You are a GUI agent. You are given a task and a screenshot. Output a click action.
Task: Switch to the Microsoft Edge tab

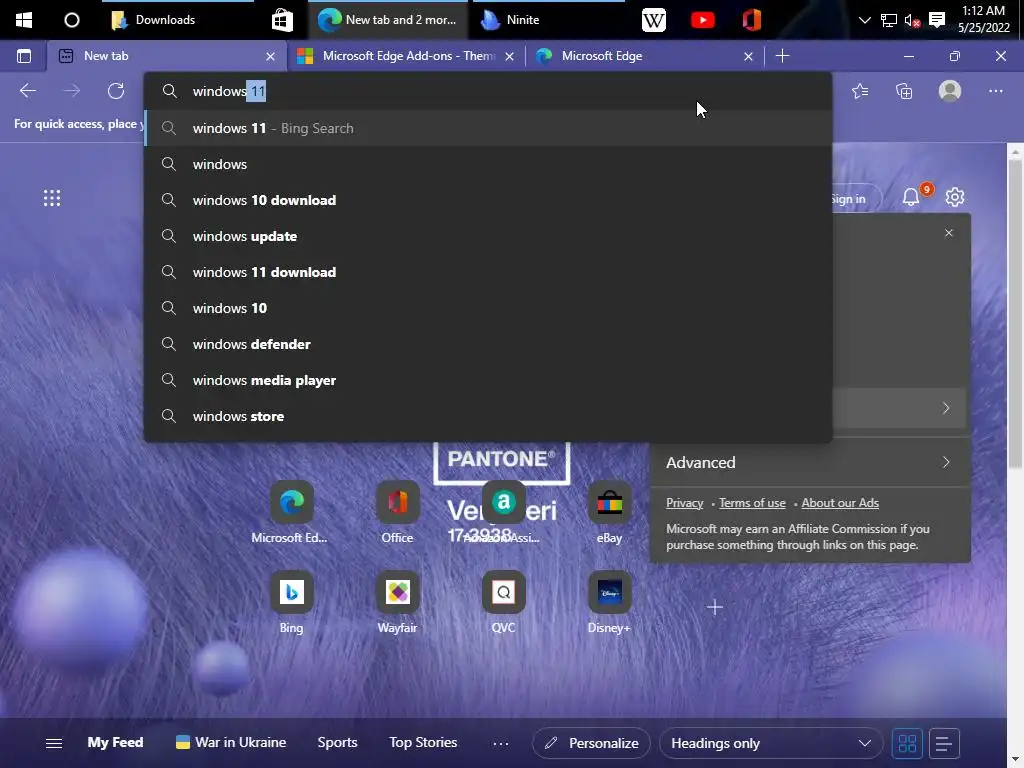pyautogui.click(x=643, y=56)
